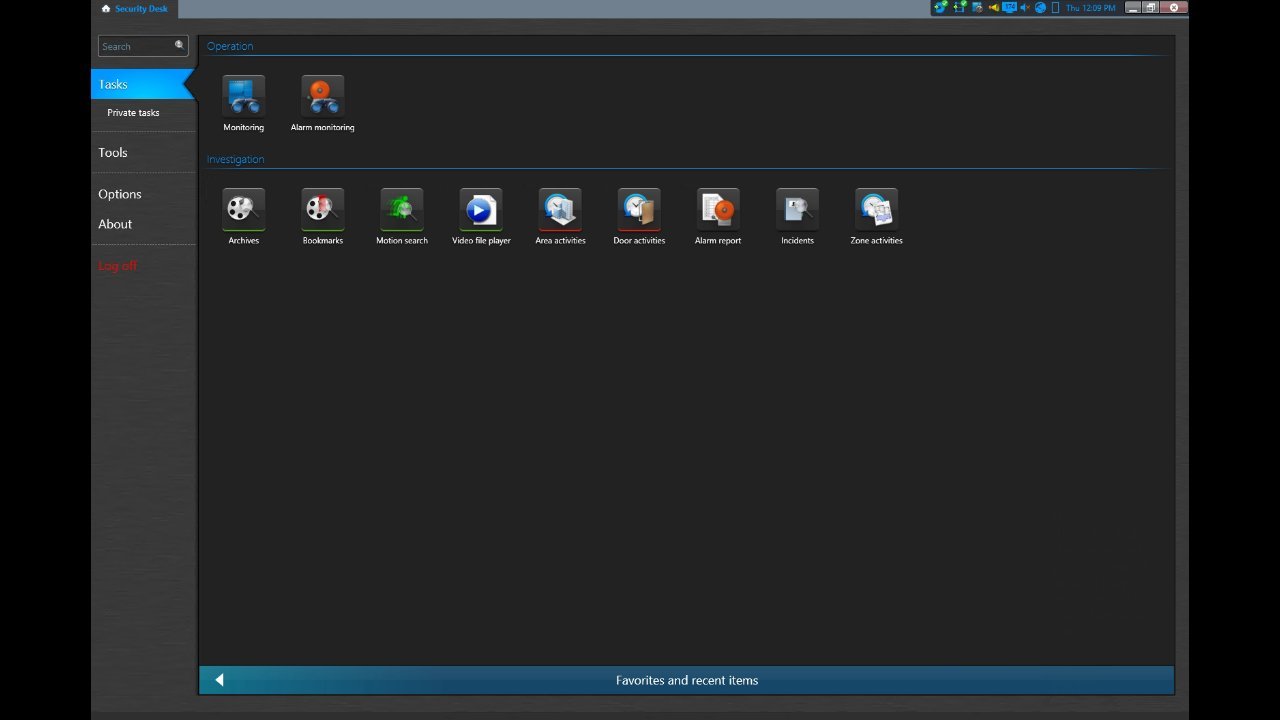Close the Security Desk window
Image resolution: width=1280 pixels, height=720 pixels.
tap(1174, 8)
